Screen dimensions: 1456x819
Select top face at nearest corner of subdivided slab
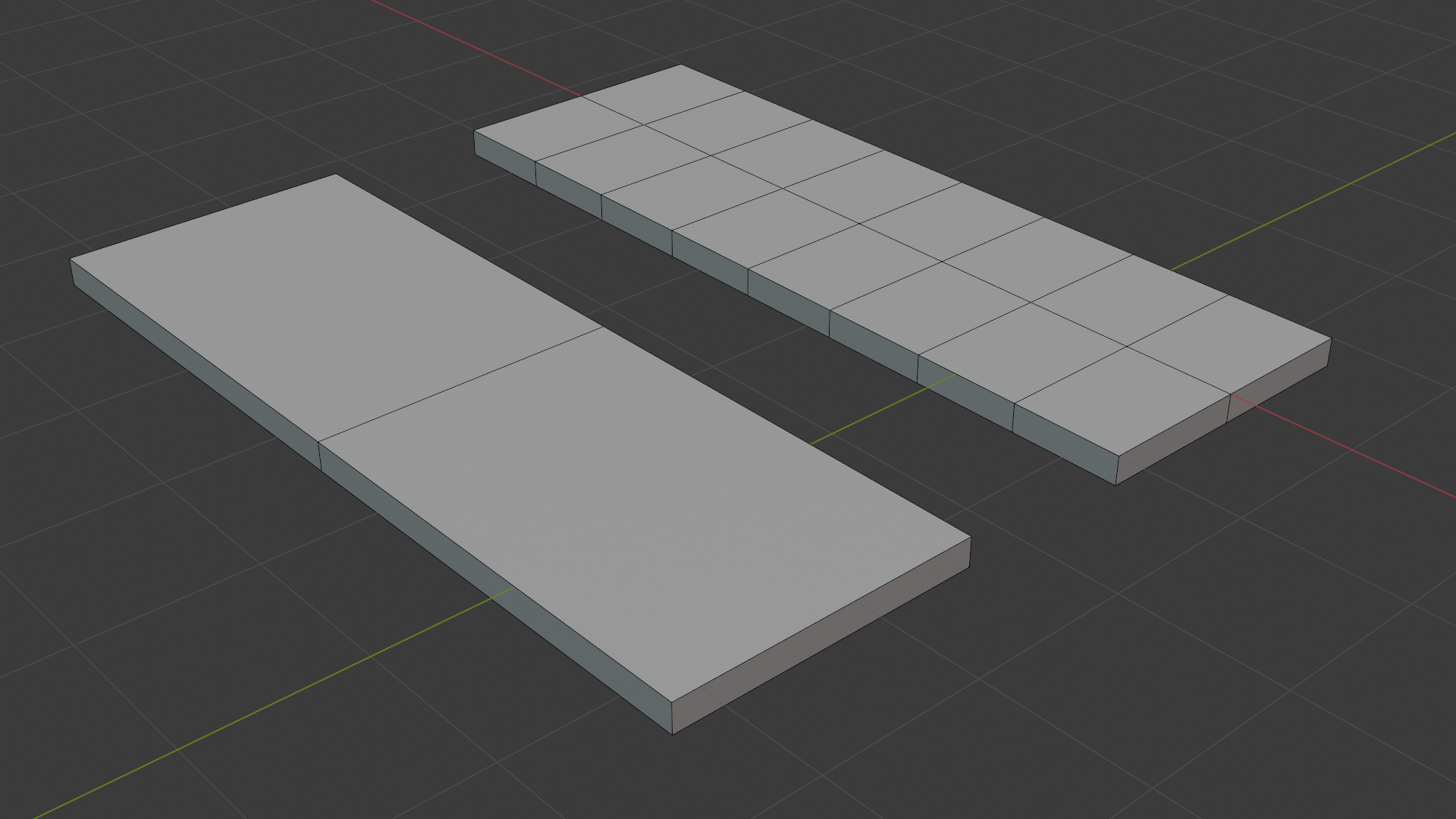pos(1122,400)
